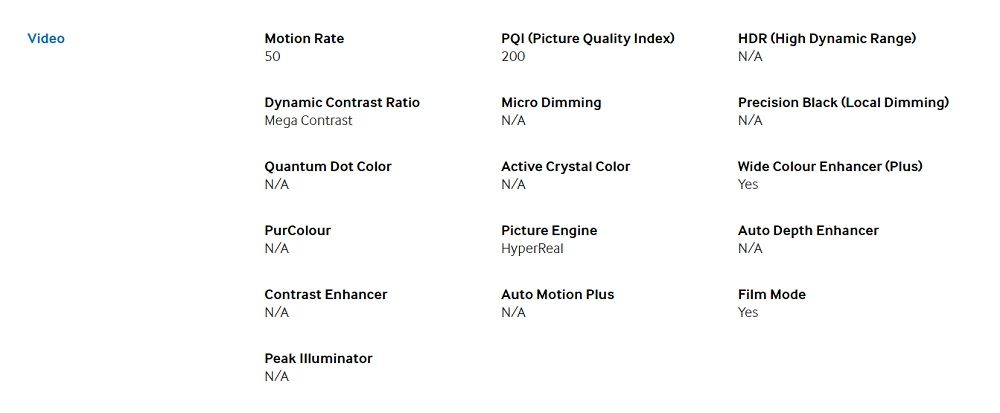Click the Film Mode spec label
Viewport: 1000px width, 413px height.
[x=771, y=295]
